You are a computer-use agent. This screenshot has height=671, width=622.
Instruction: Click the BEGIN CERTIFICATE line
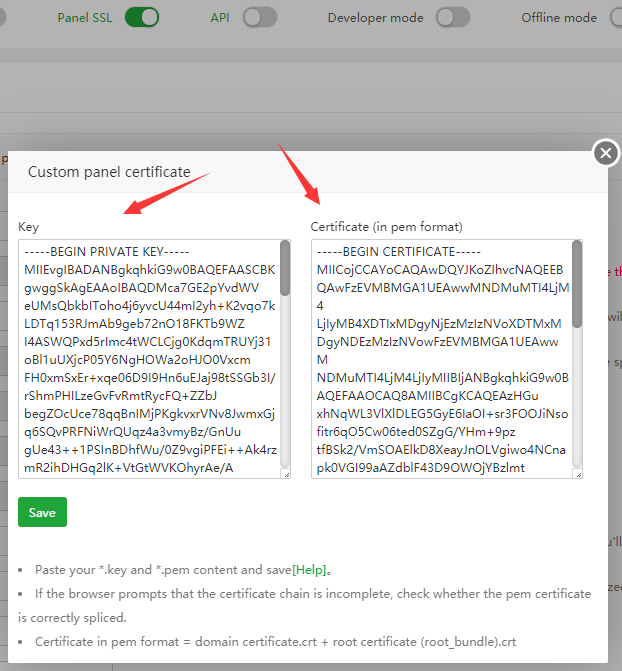(x=399, y=252)
